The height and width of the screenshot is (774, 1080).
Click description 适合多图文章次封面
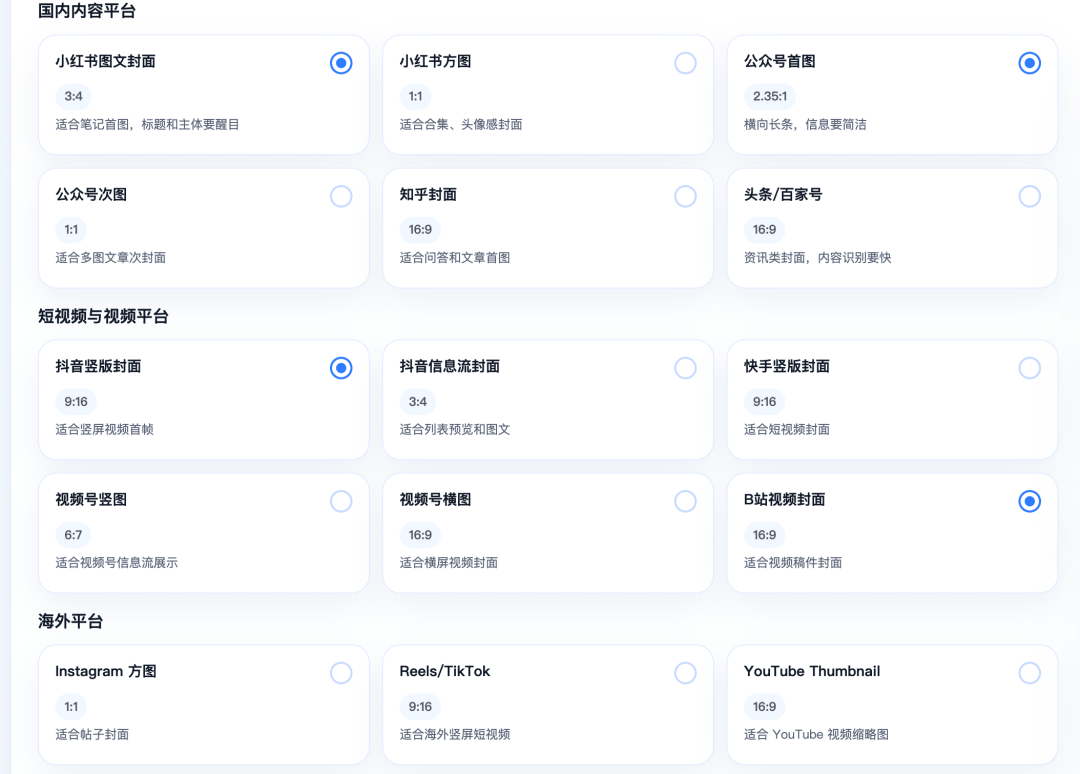pyautogui.click(x=110, y=258)
